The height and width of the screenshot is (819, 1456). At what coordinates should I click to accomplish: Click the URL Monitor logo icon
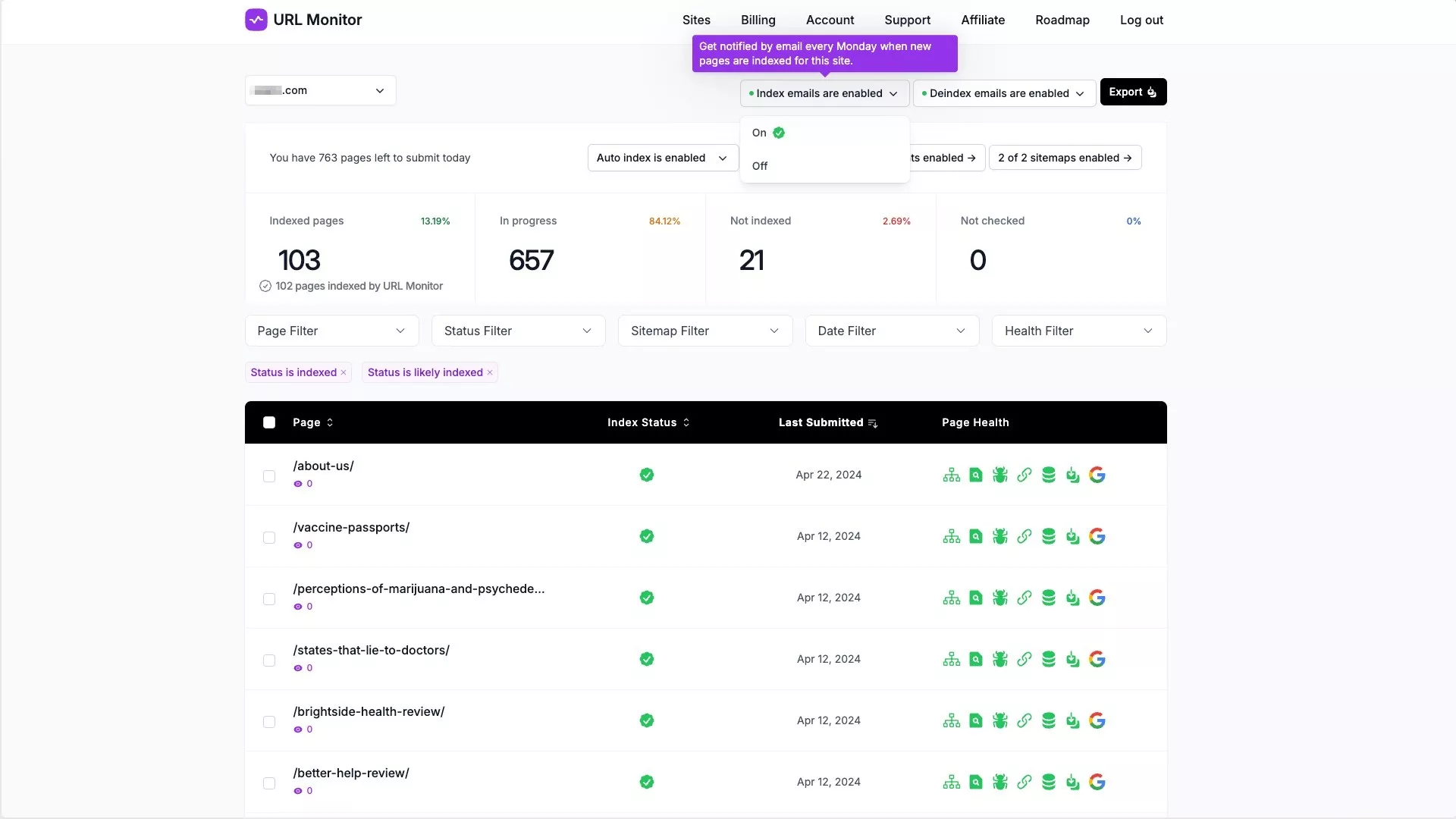click(256, 20)
